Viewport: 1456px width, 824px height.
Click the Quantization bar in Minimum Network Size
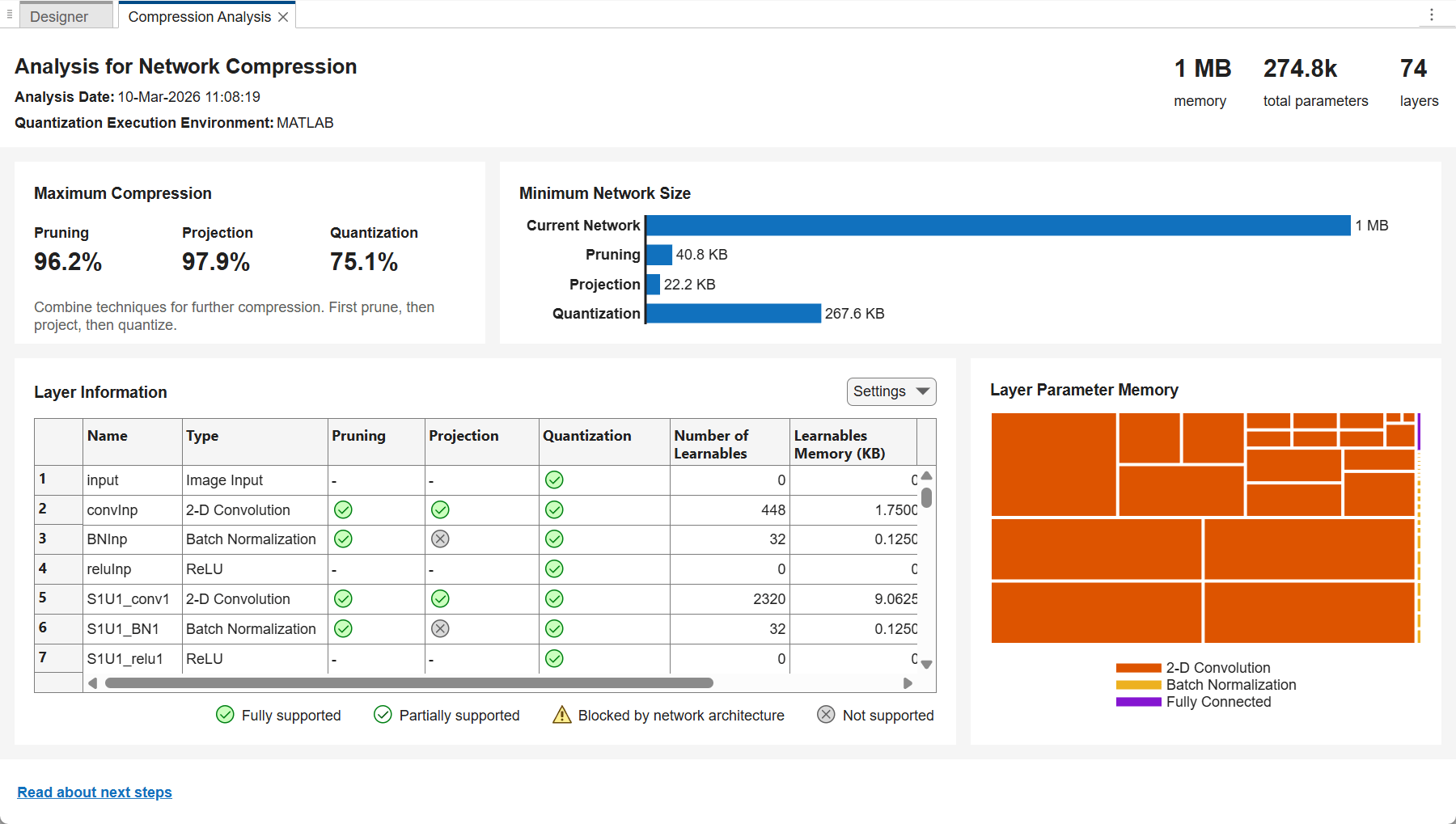[x=734, y=314]
